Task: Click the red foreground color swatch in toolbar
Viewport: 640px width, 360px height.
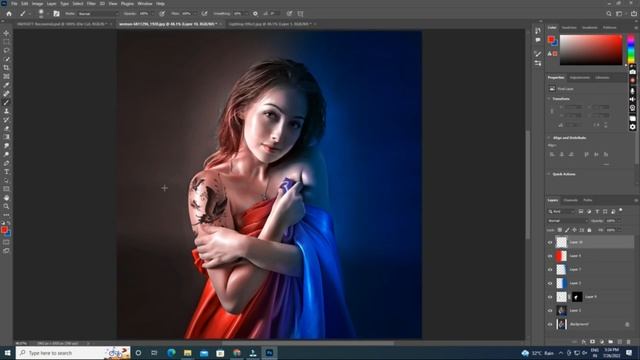Action: click(x=4, y=230)
